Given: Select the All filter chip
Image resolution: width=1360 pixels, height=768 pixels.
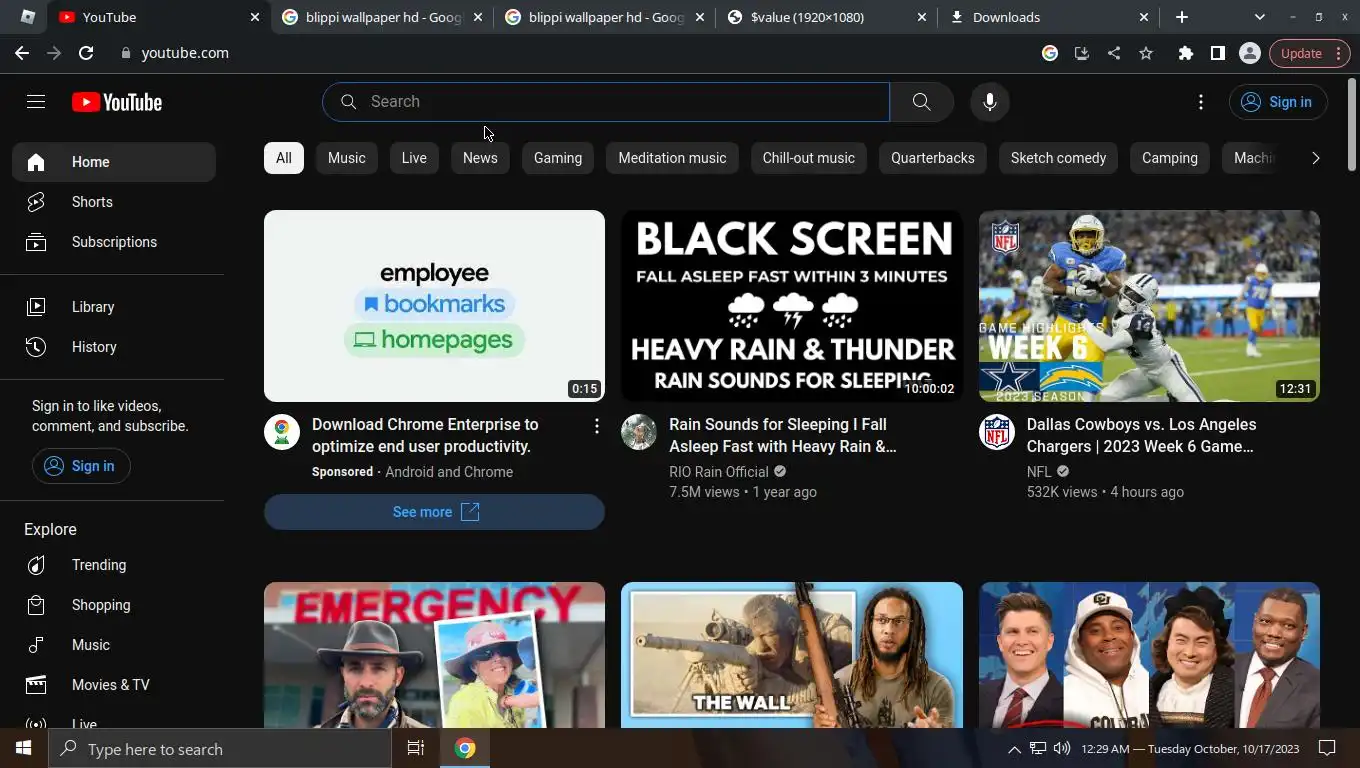Looking at the screenshot, I should 284,158.
